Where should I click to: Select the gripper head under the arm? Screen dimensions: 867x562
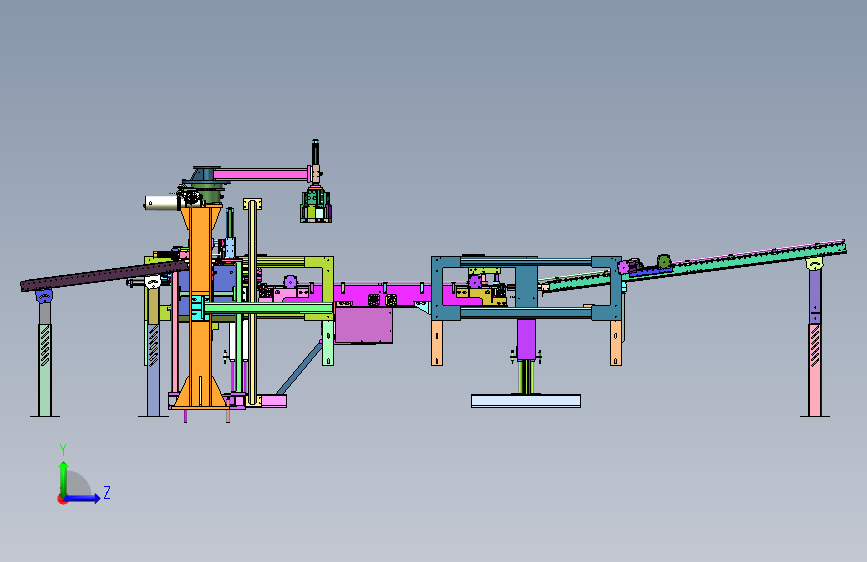pos(316,206)
